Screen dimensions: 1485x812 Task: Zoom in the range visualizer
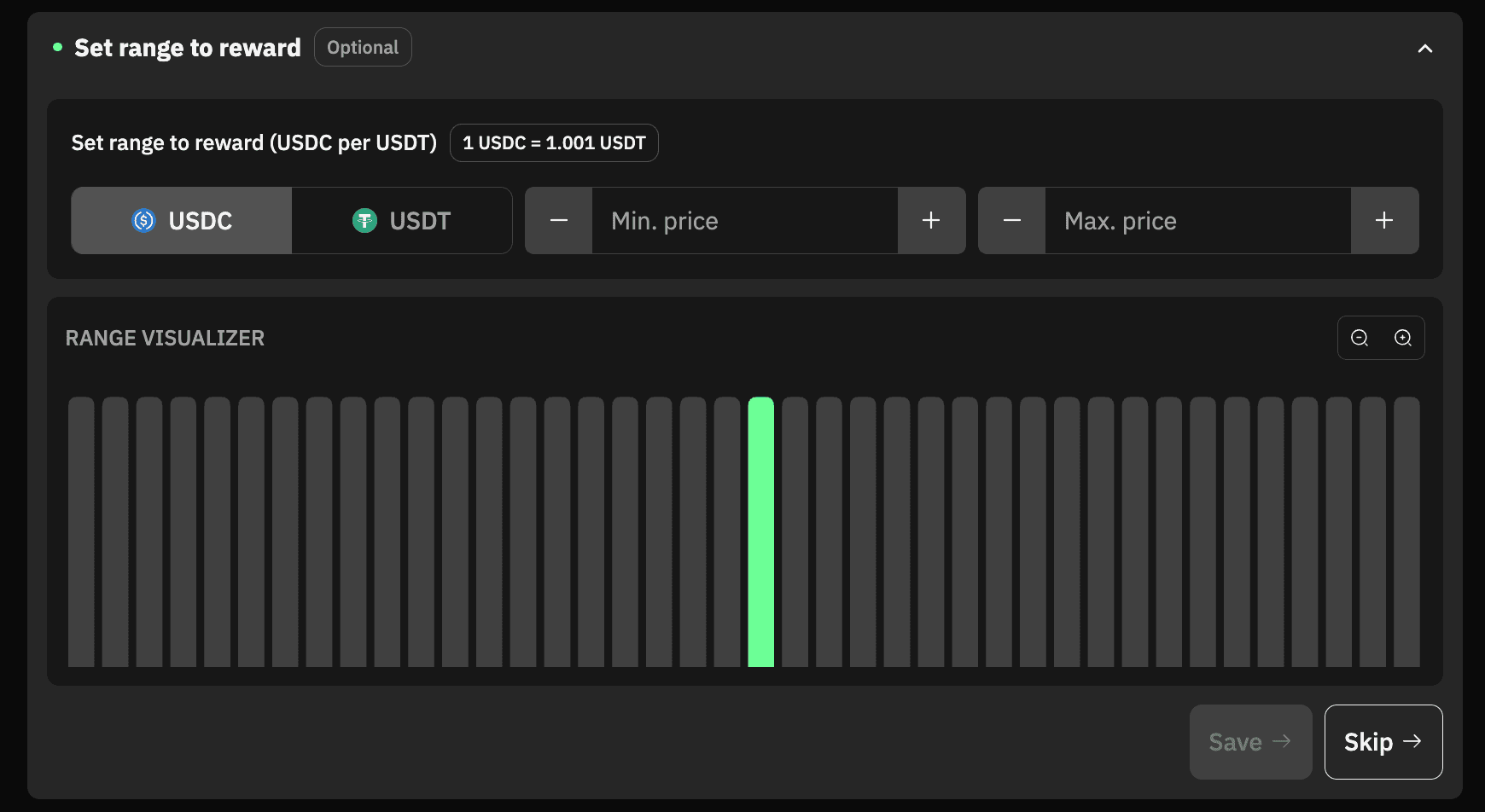[x=1403, y=338]
